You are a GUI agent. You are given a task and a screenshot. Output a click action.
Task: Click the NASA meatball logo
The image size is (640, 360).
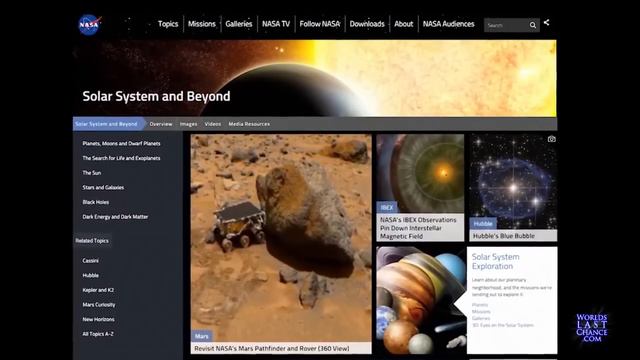click(x=89, y=25)
